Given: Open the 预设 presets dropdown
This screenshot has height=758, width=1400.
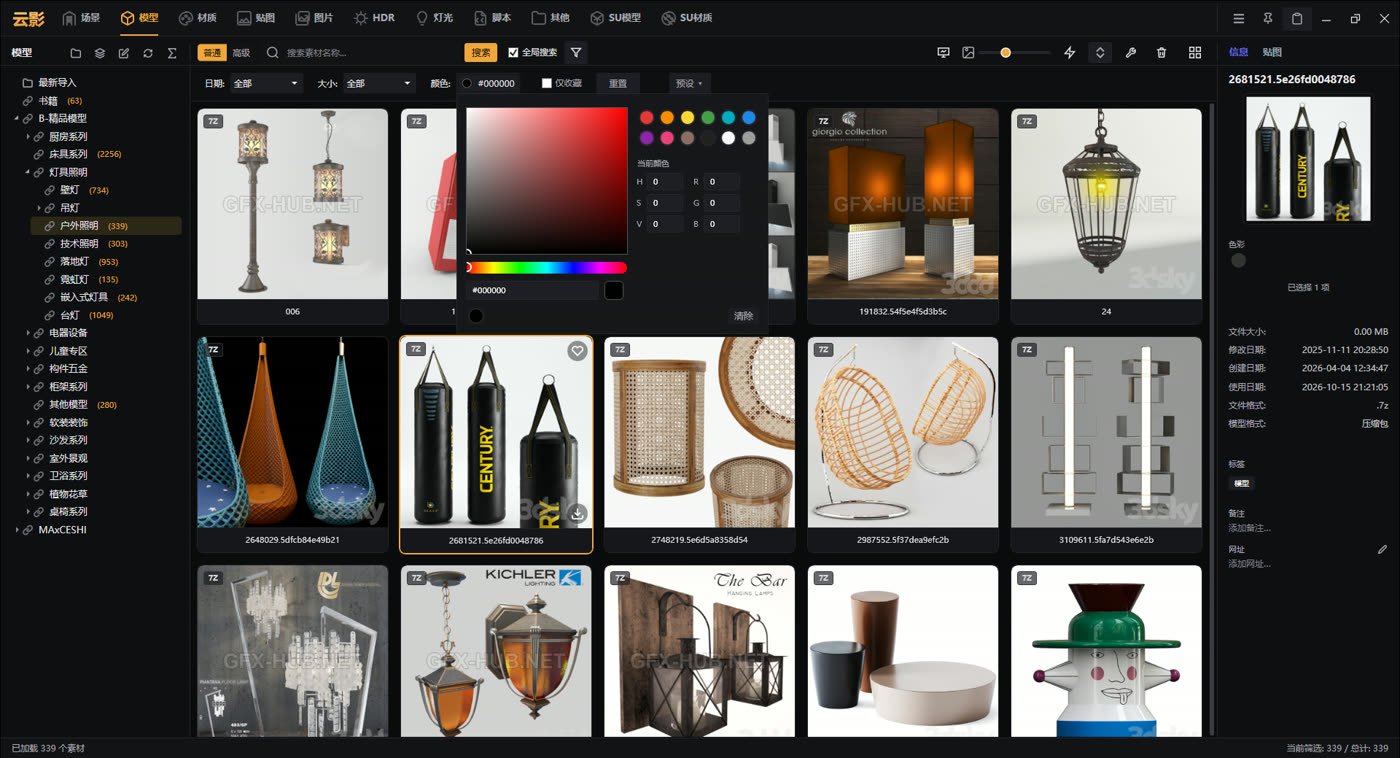Looking at the screenshot, I should pos(689,83).
